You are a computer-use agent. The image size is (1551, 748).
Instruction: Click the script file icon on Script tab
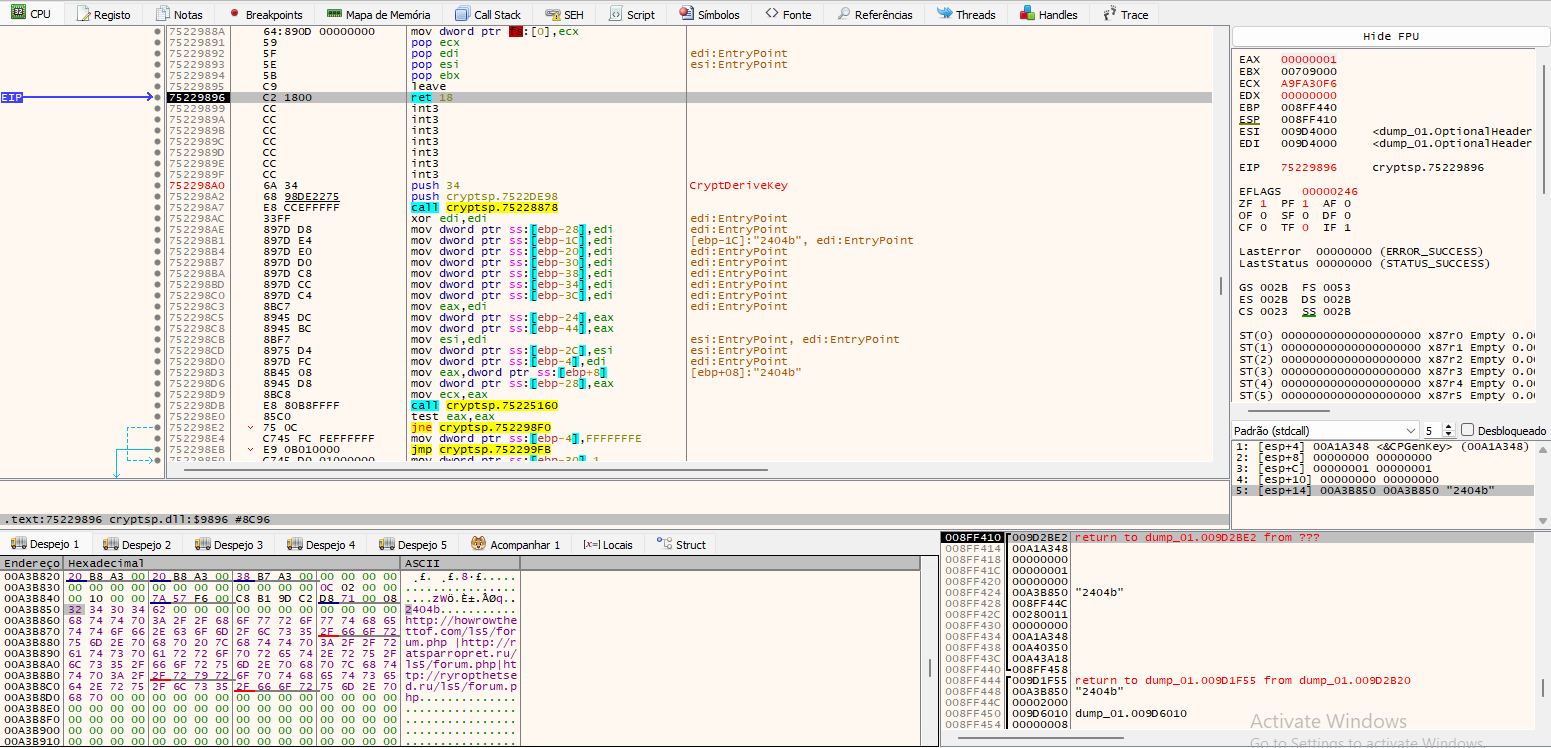[616, 14]
